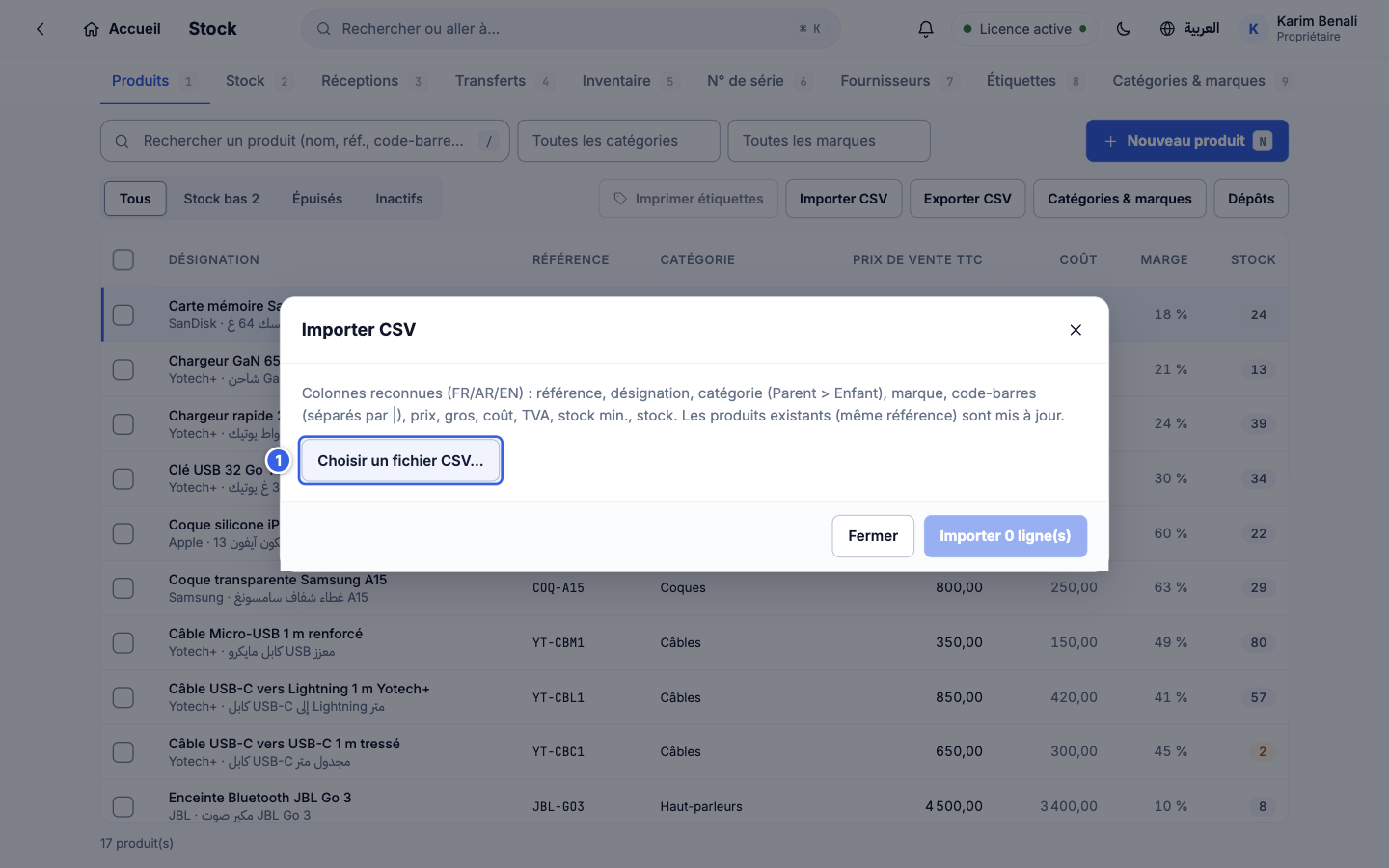The image size is (1389, 868).
Task: Click the Dépôts button
Action: click(1251, 199)
